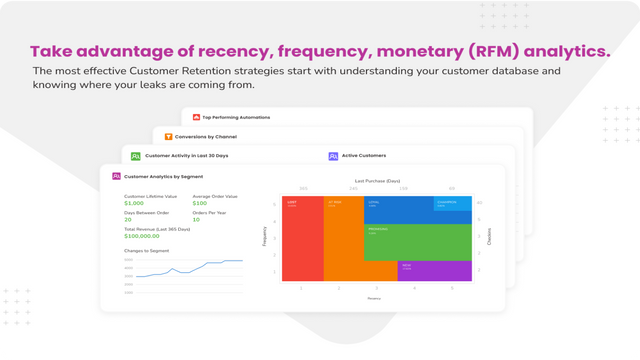Click the green Customer Activity icon
This screenshot has height=360, width=640.
click(136, 156)
